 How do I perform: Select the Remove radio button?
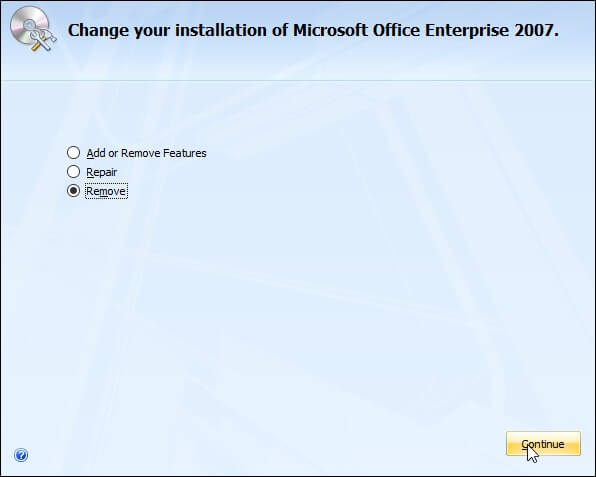coord(73,190)
